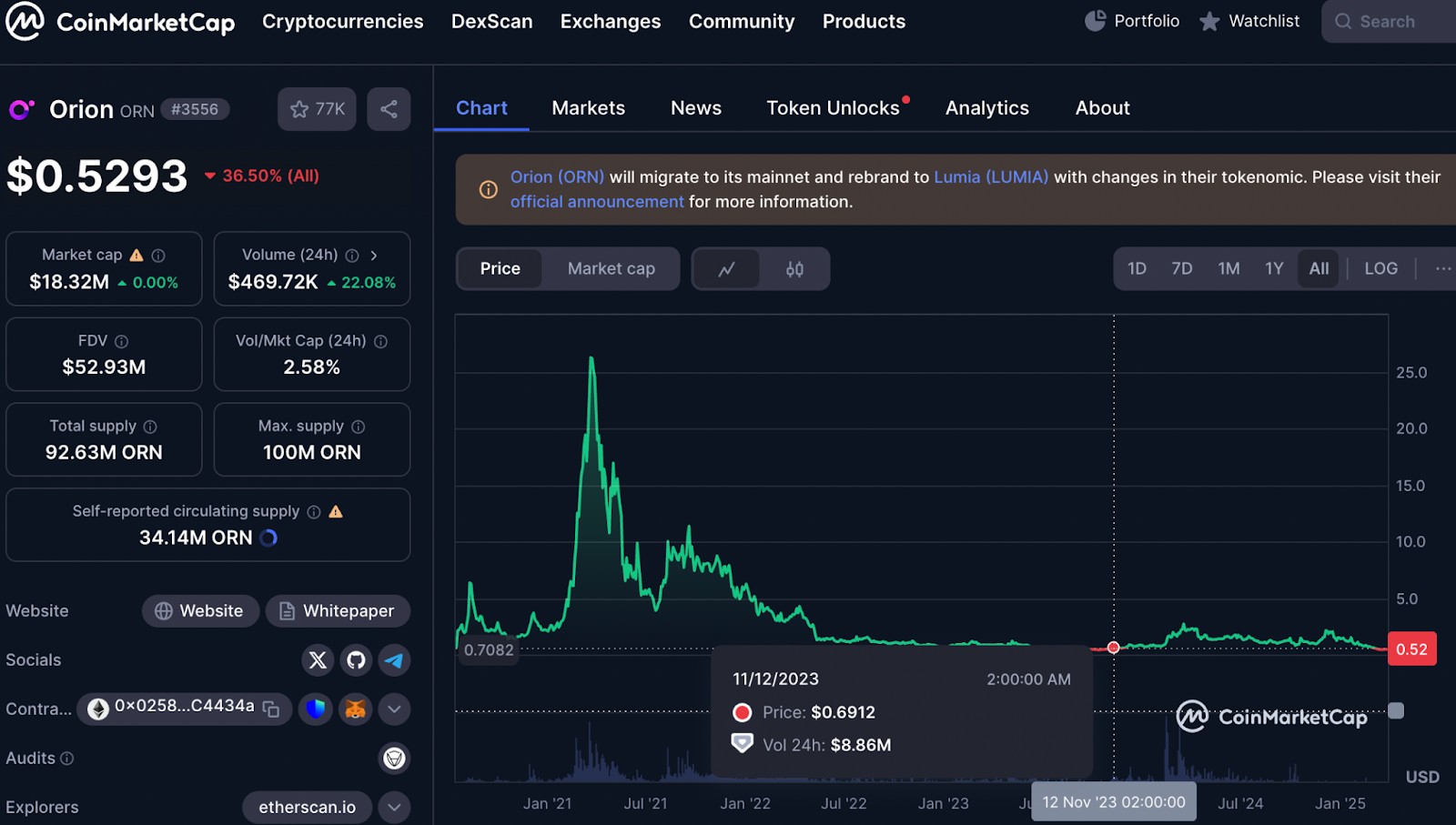This screenshot has height=825, width=1456.
Task: Open the DexScan menu
Action: (492, 21)
